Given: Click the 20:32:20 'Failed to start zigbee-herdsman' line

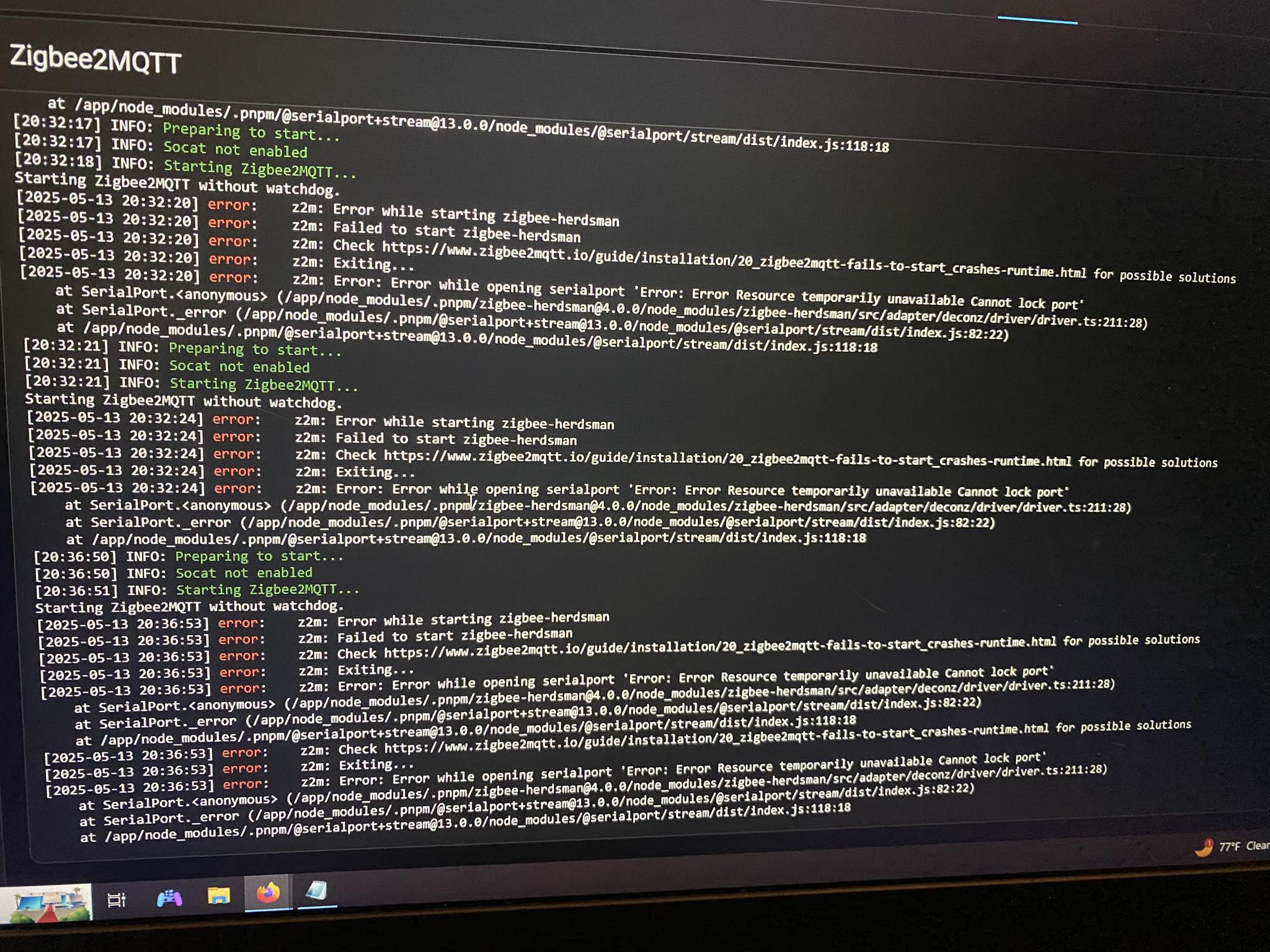Looking at the screenshot, I should tap(300, 227).
